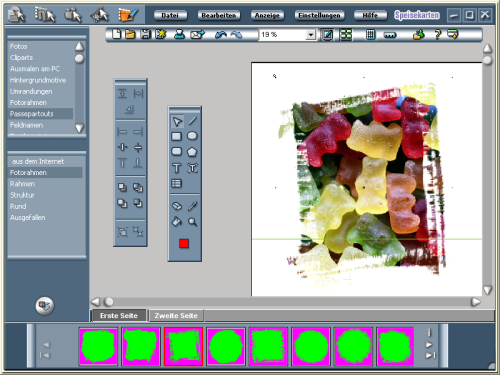Select Feldnamen category
Screen dimensions: 500x375
(26, 125)
